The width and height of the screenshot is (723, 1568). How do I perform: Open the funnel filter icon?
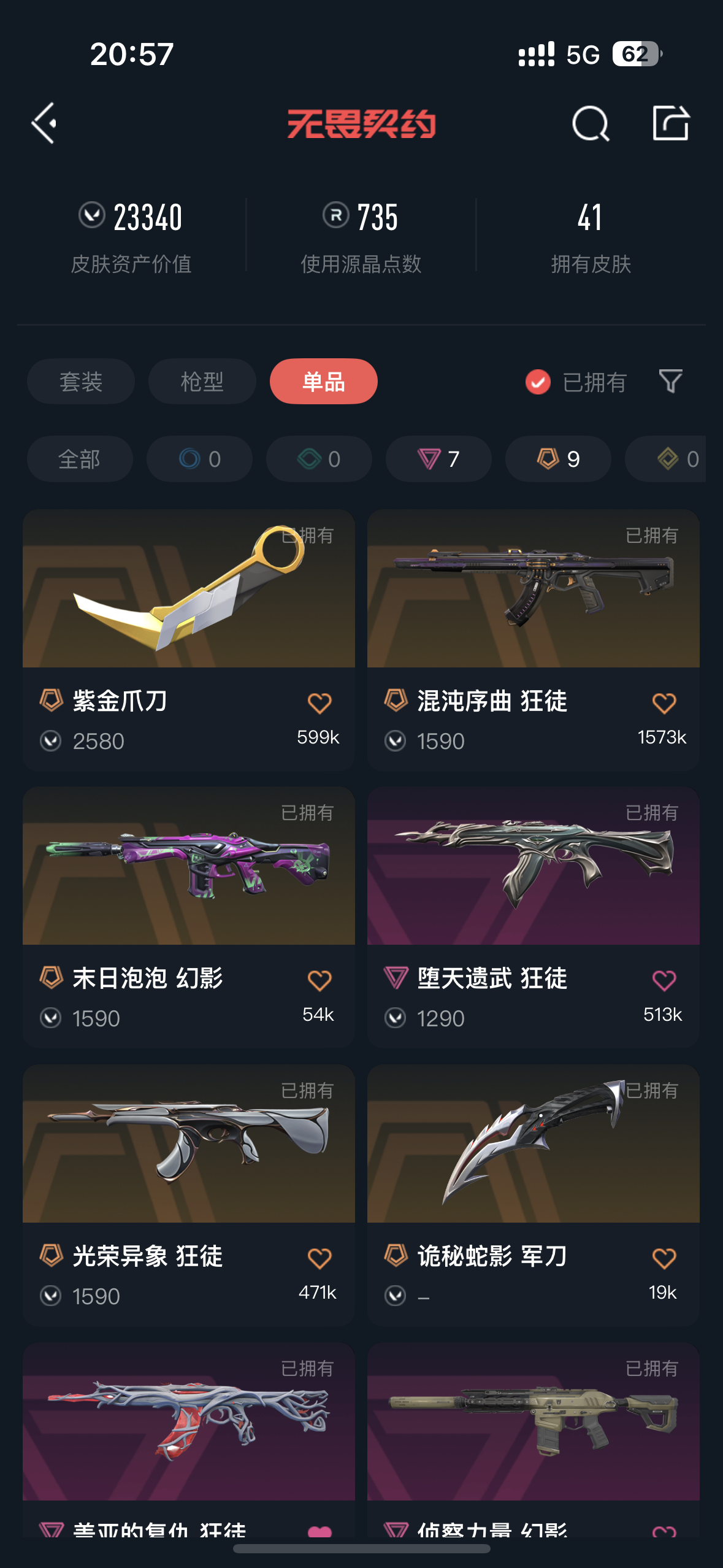point(670,382)
